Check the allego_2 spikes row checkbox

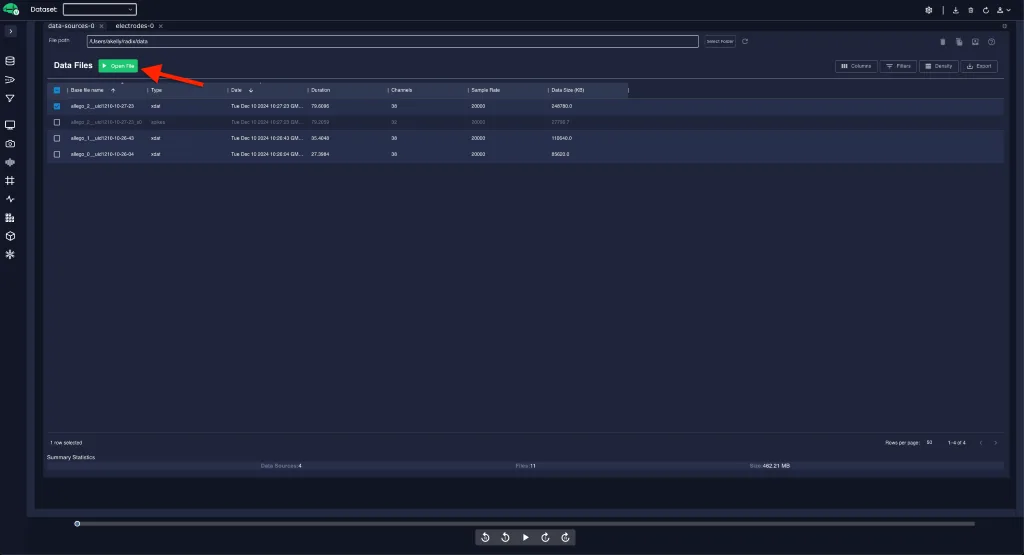[57, 122]
